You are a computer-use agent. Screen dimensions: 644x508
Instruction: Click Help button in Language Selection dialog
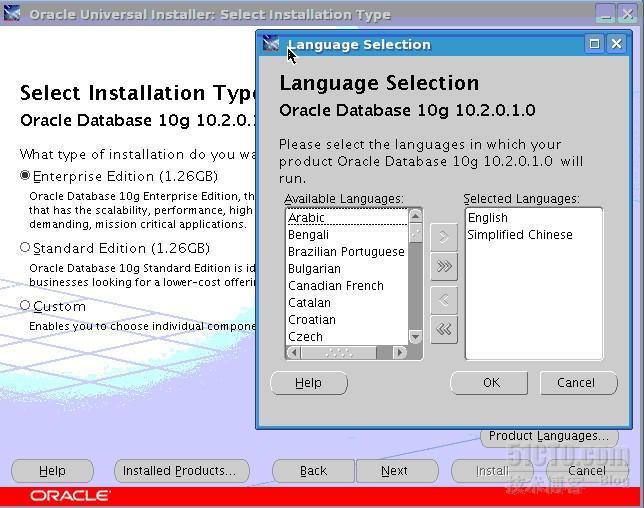[308, 383]
